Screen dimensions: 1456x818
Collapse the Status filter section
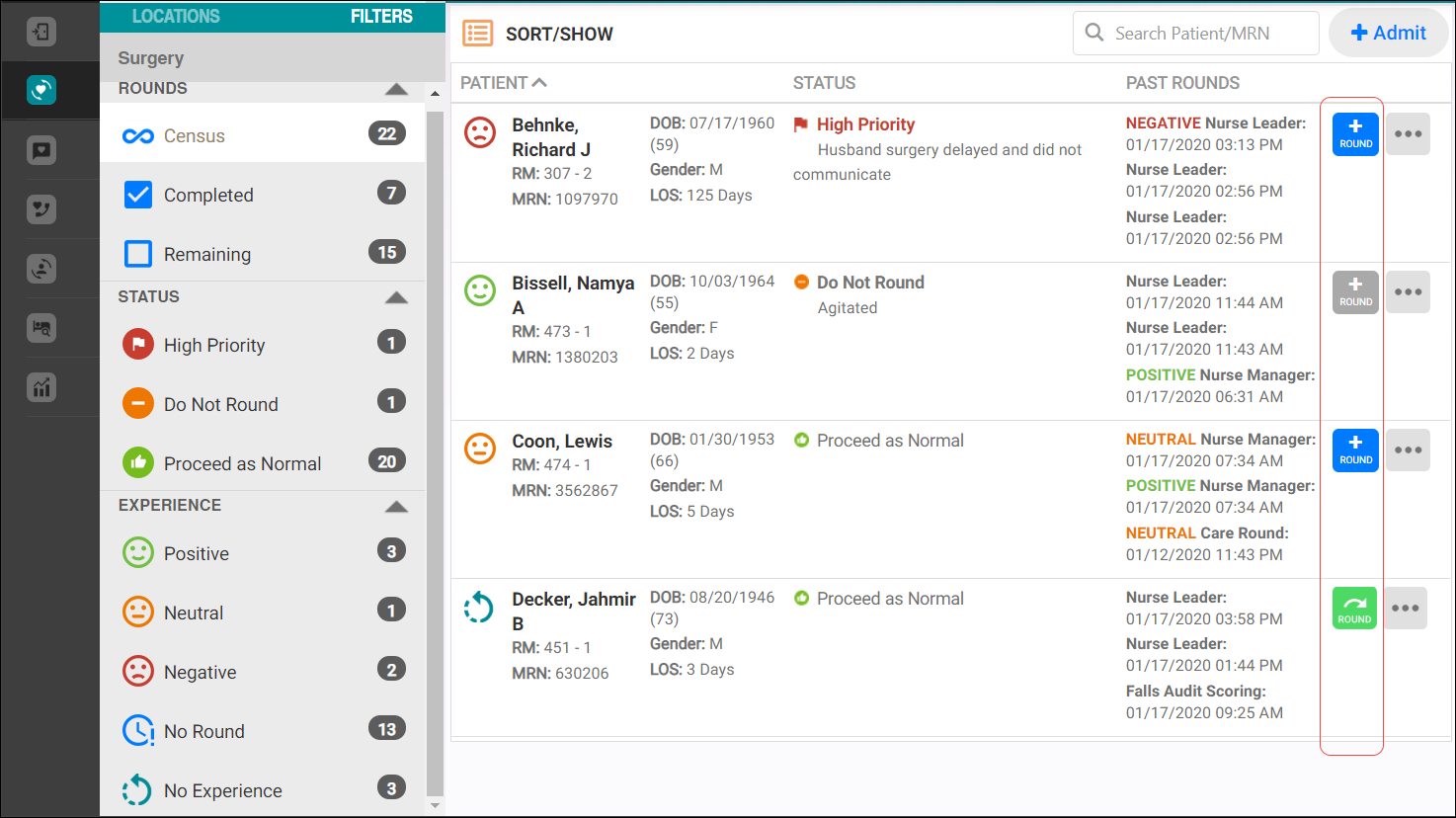click(x=396, y=297)
